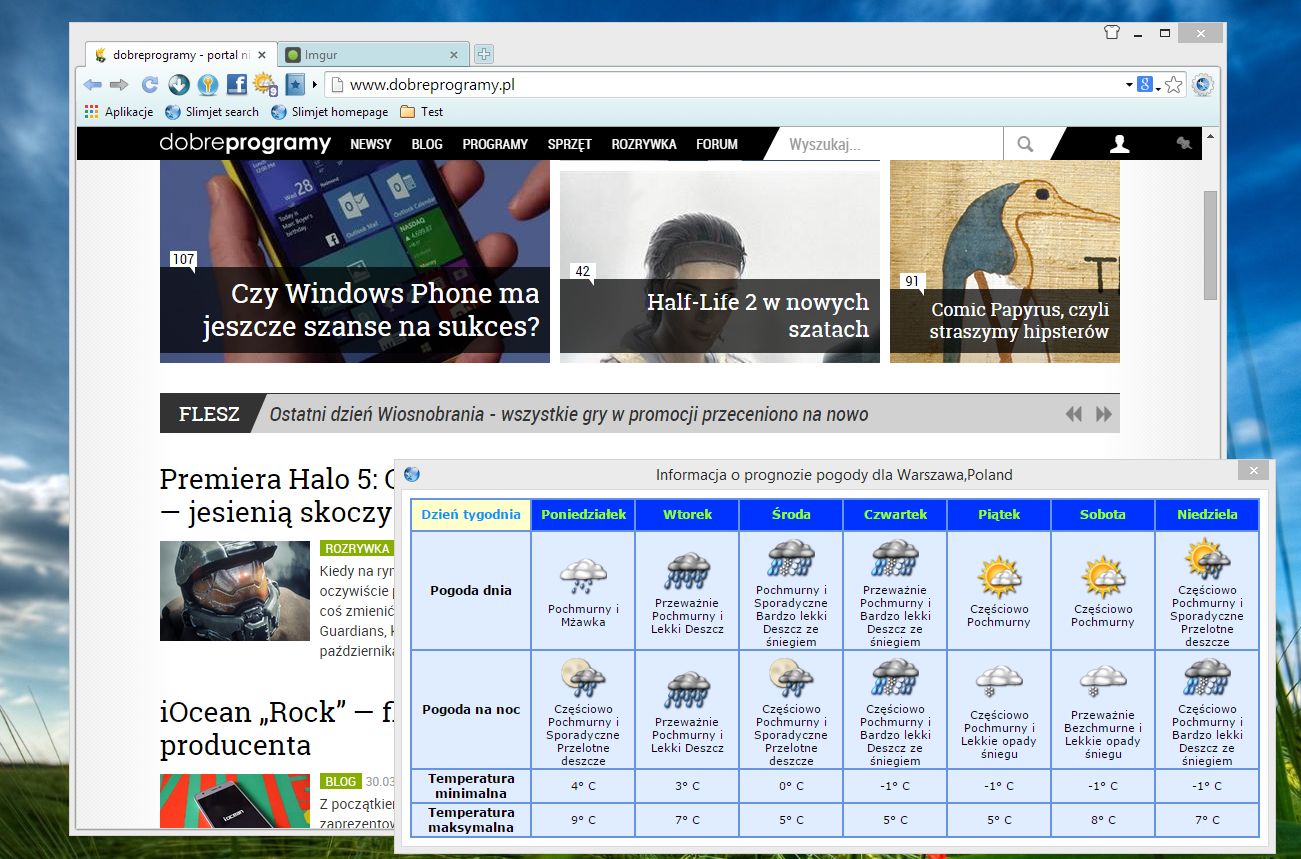Open the user account icon
This screenshot has width=1301, height=859.
tap(1120, 144)
